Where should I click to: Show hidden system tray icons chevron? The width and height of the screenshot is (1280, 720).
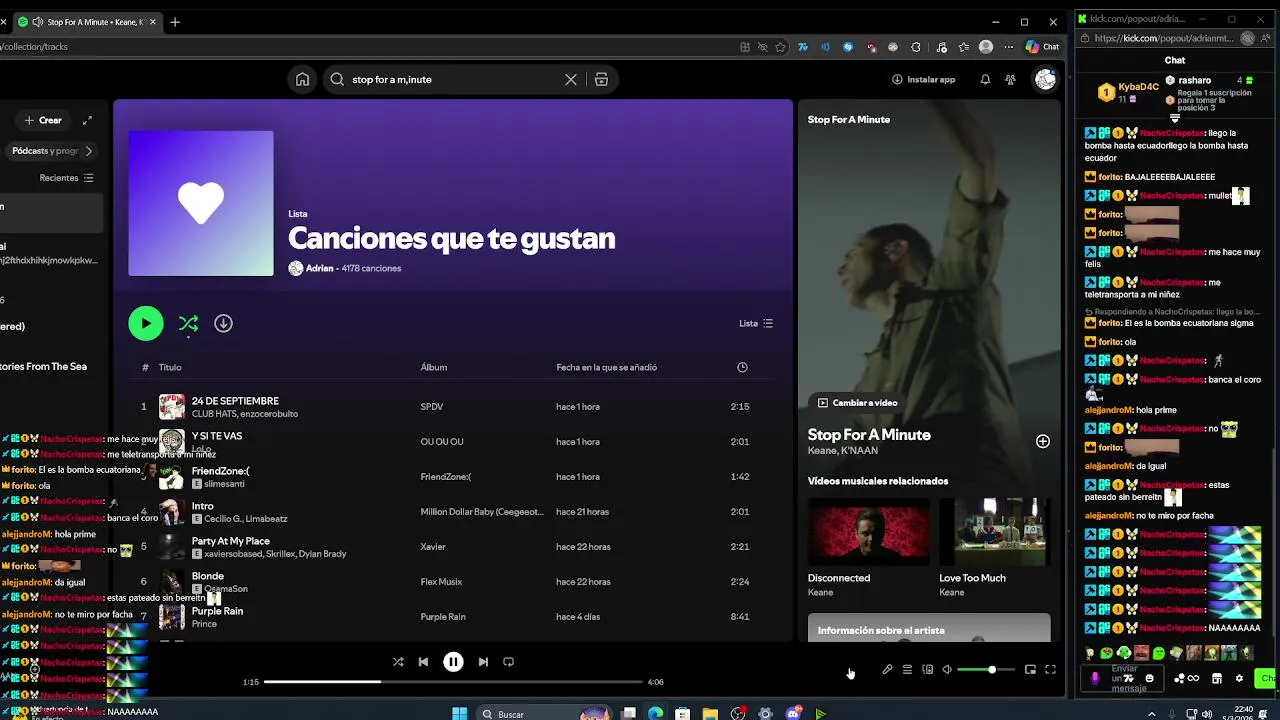tap(1151, 714)
